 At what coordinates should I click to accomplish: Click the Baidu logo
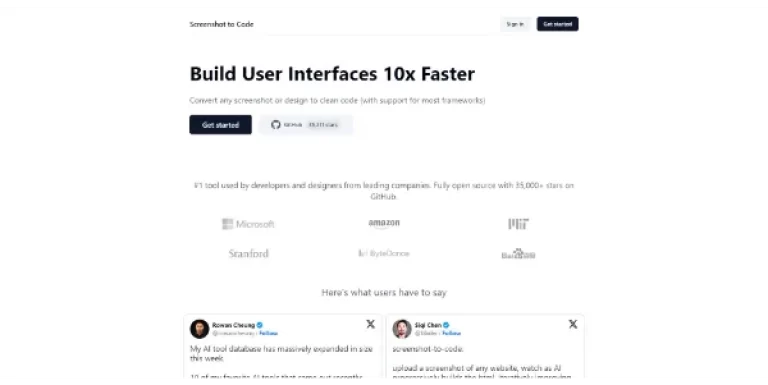(x=518, y=253)
